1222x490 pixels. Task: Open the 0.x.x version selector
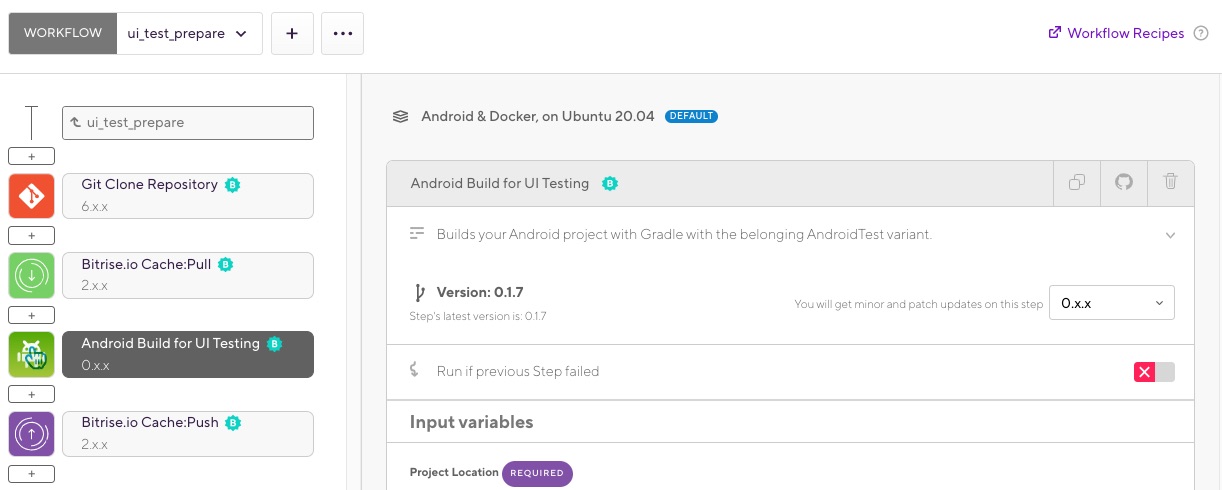pos(1111,303)
